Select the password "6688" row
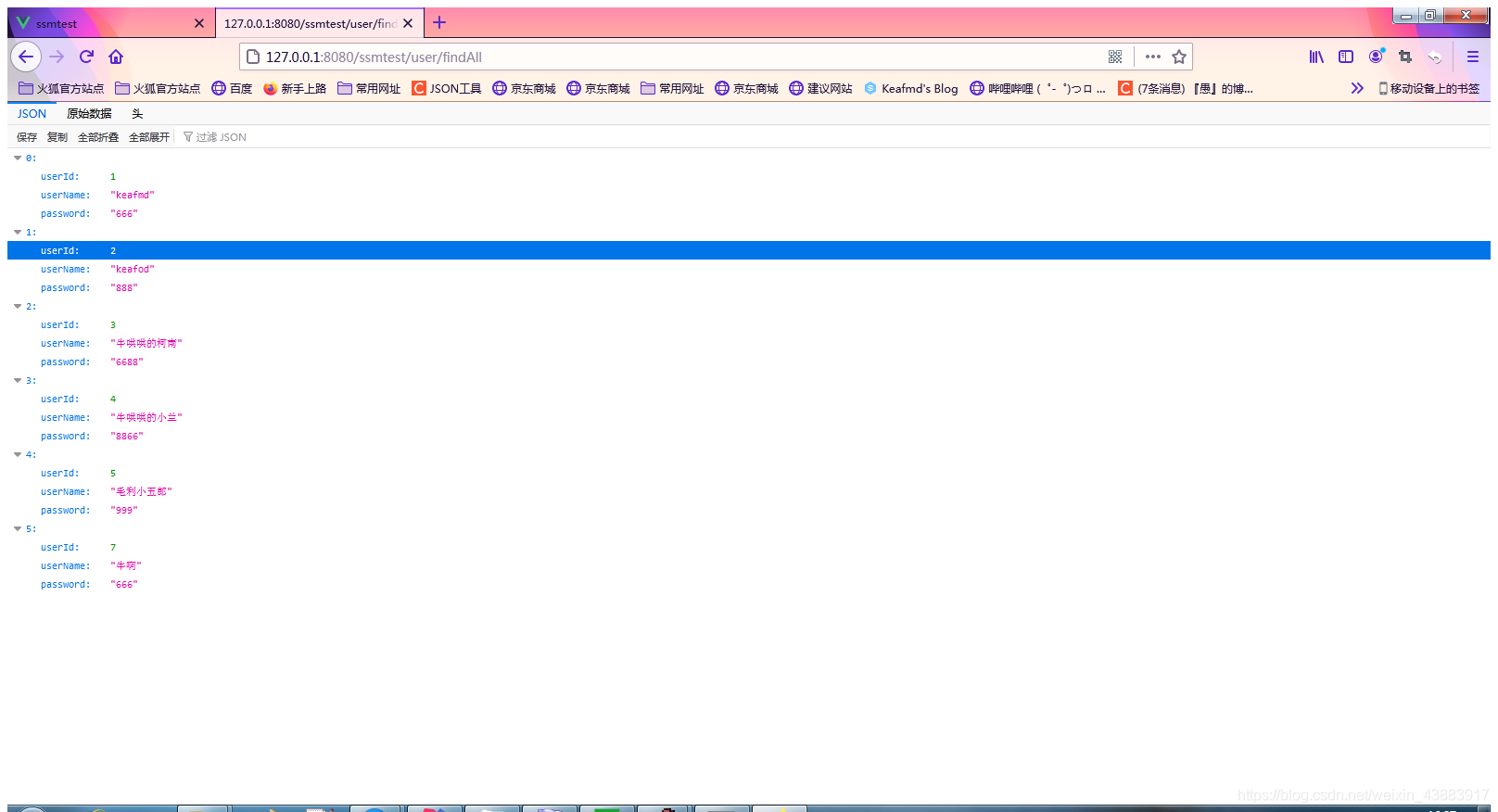This screenshot has height=812, width=1498. coord(749,362)
